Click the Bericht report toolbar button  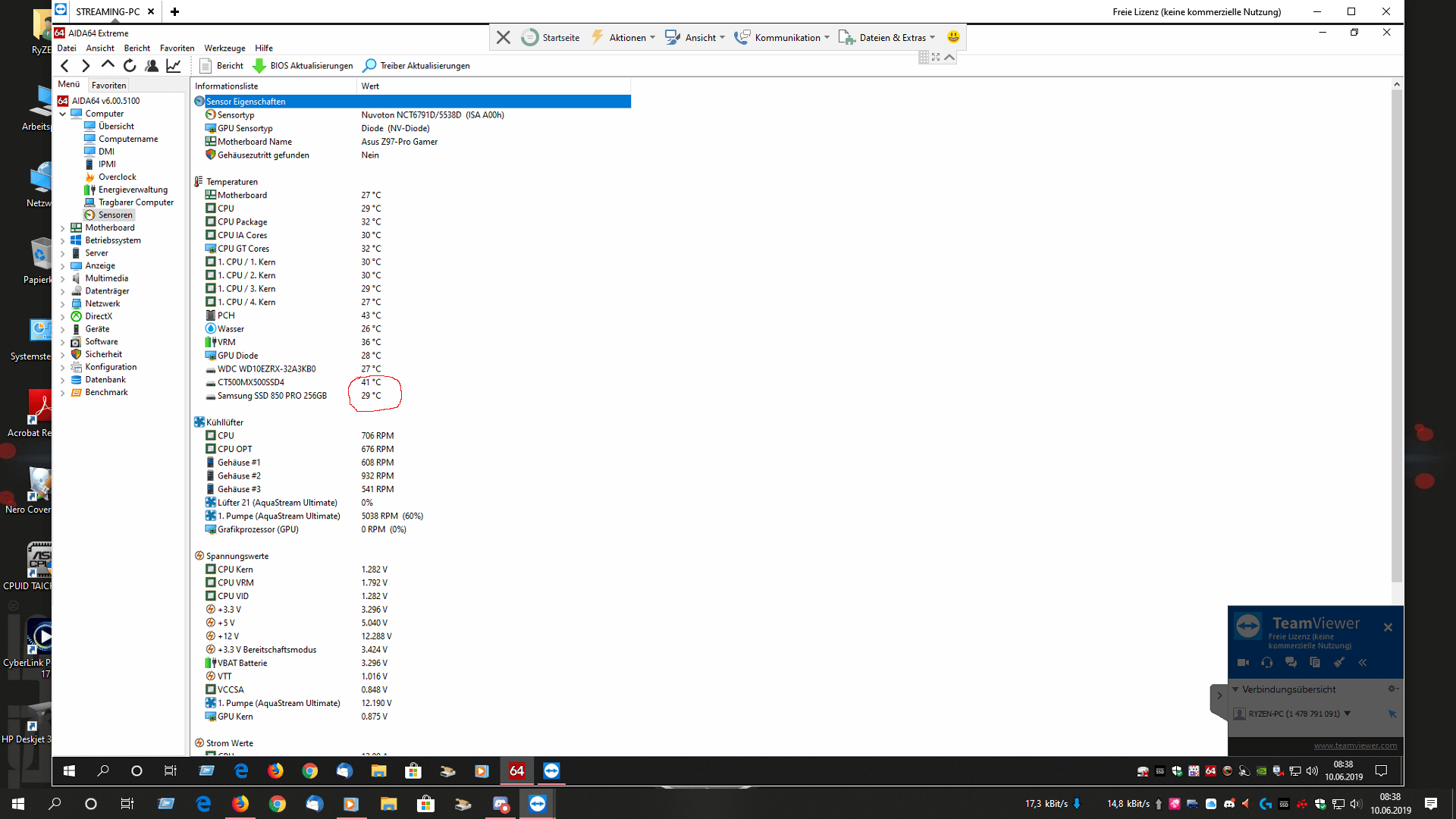tap(221, 66)
